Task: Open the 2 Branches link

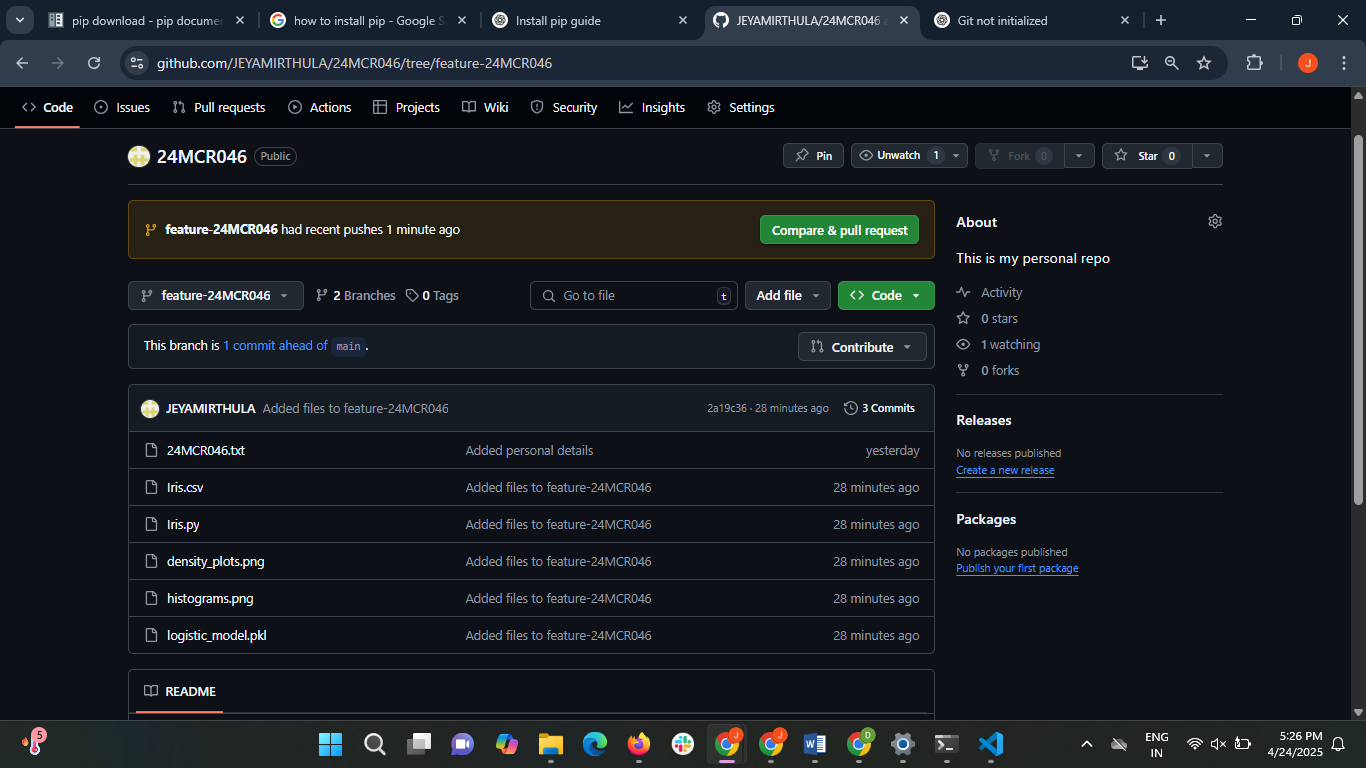Action: [356, 295]
